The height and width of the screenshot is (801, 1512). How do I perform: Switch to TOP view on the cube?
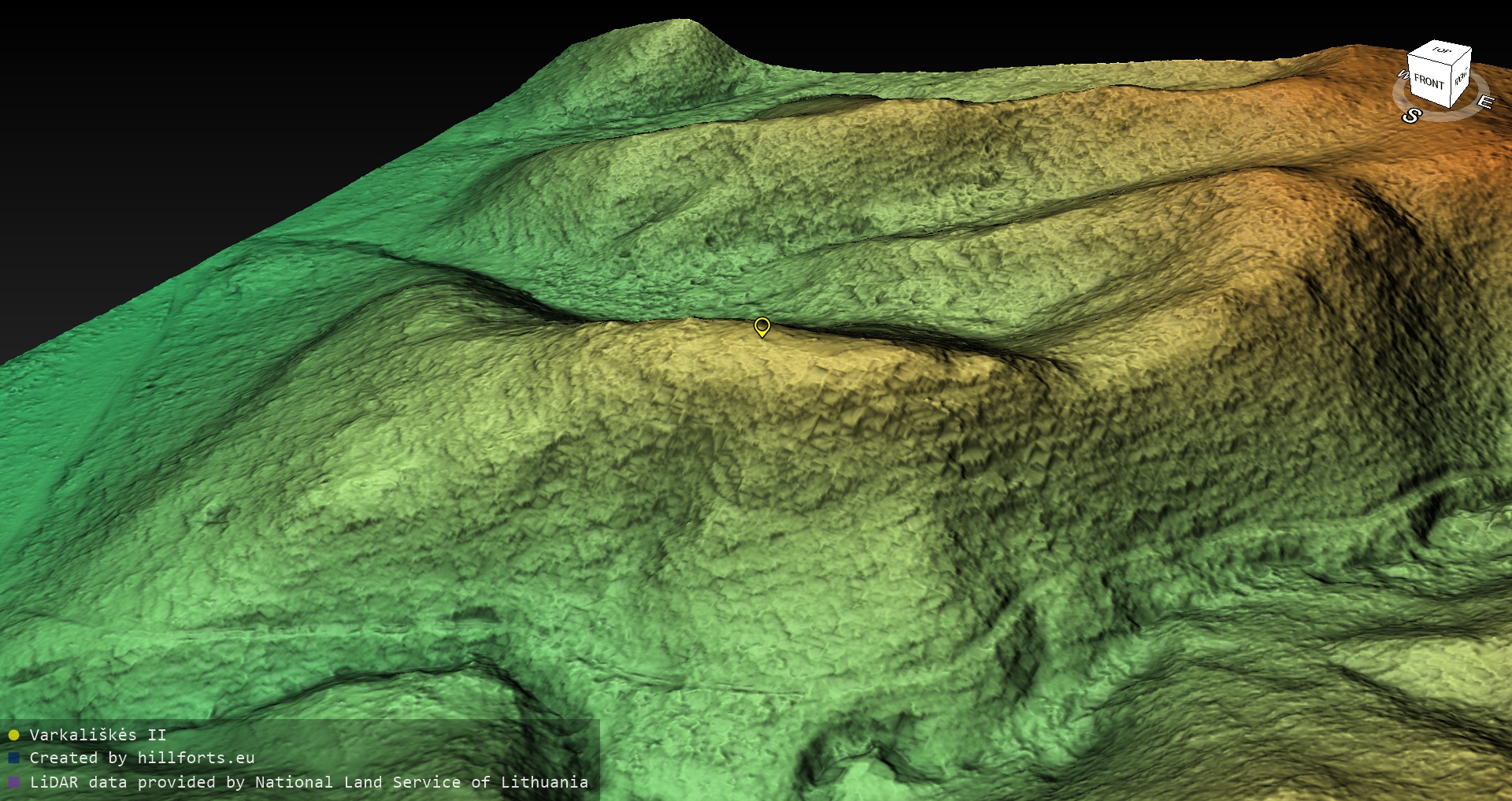pyautogui.click(x=1441, y=50)
